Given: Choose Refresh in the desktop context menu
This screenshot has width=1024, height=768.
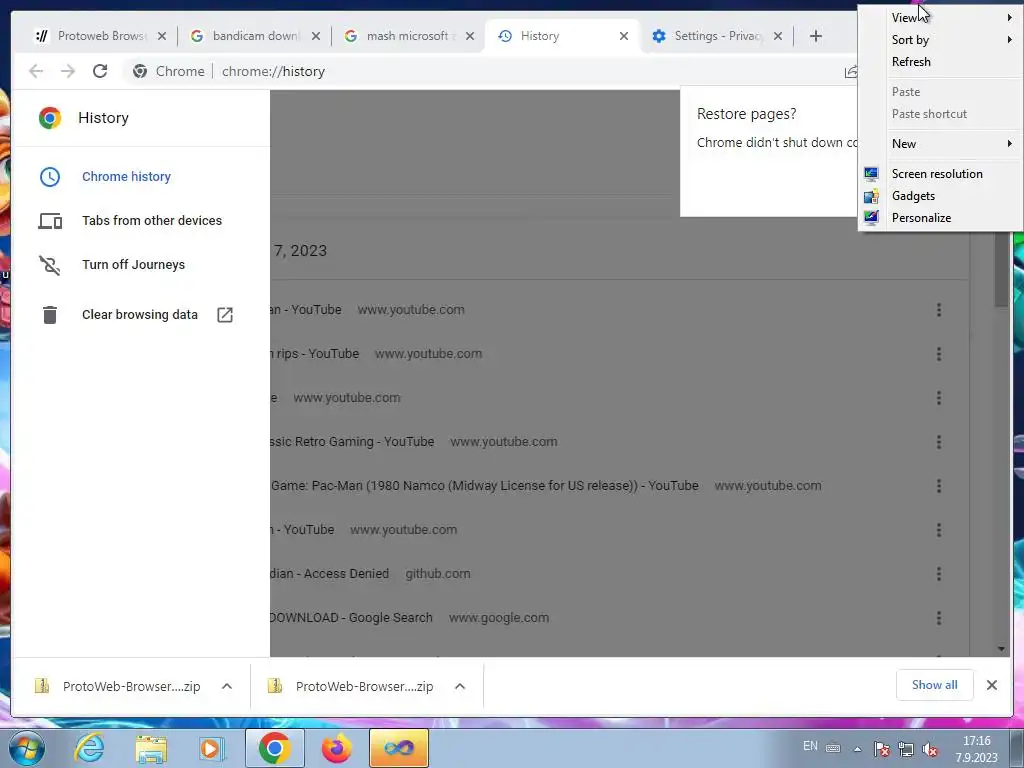Looking at the screenshot, I should (911, 62).
